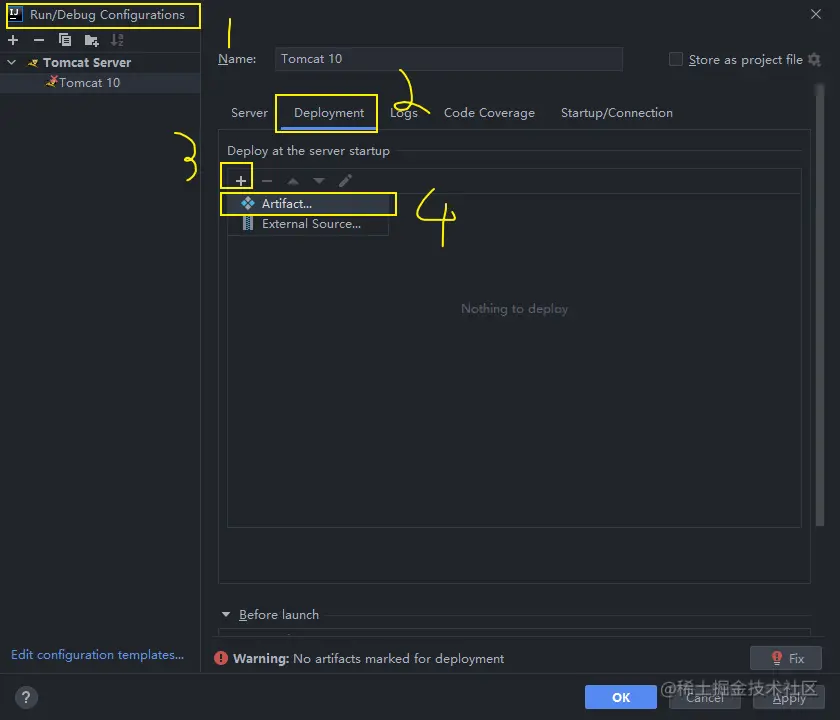Sort the configurations alphabetically
This screenshot has height=720, width=840.
click(117, 40)
